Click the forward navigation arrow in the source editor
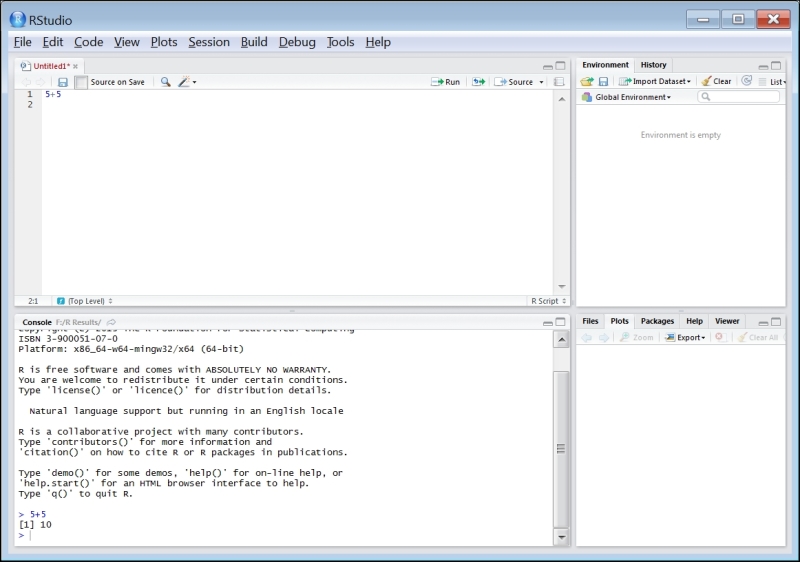The height and width of the screenshot is (562, 800). coord(40,82)
